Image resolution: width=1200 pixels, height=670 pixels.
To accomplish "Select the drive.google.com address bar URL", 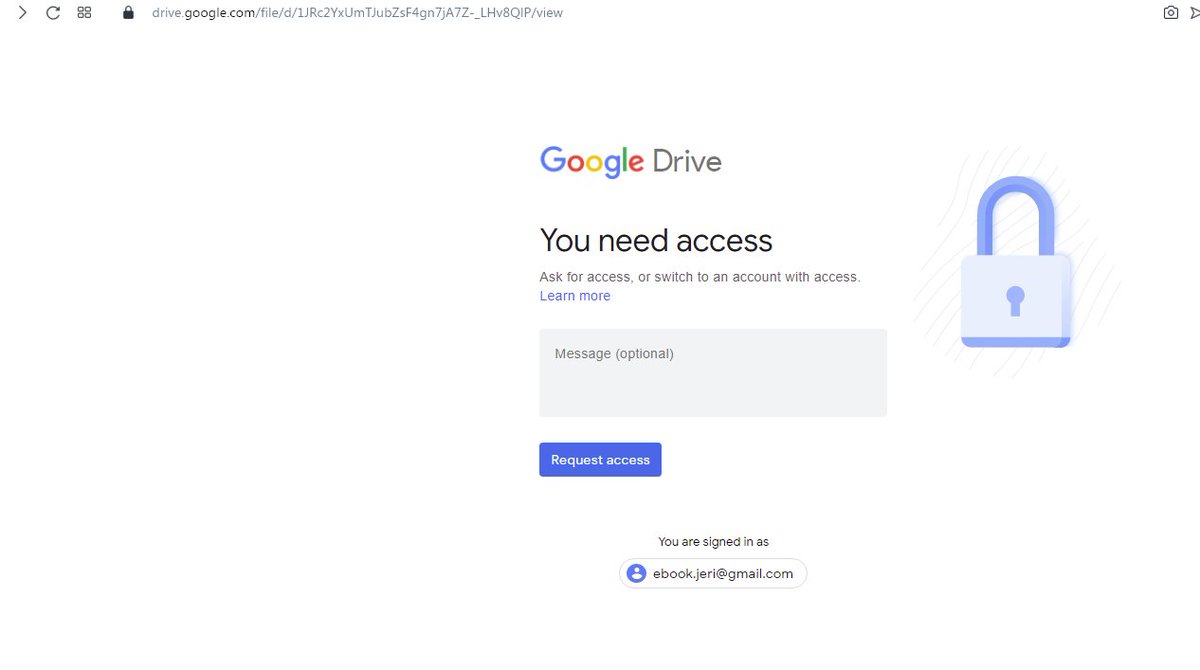I will click(357, 13).
